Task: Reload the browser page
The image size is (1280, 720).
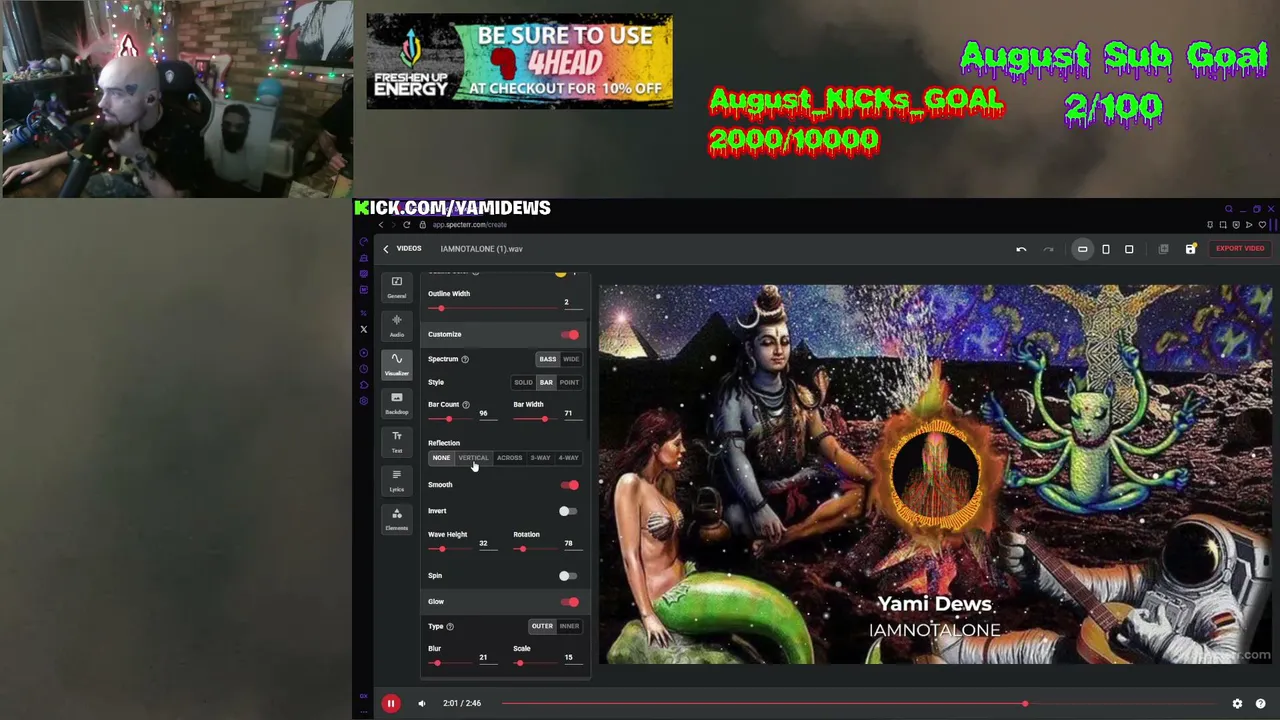Action: coord(406,225)
